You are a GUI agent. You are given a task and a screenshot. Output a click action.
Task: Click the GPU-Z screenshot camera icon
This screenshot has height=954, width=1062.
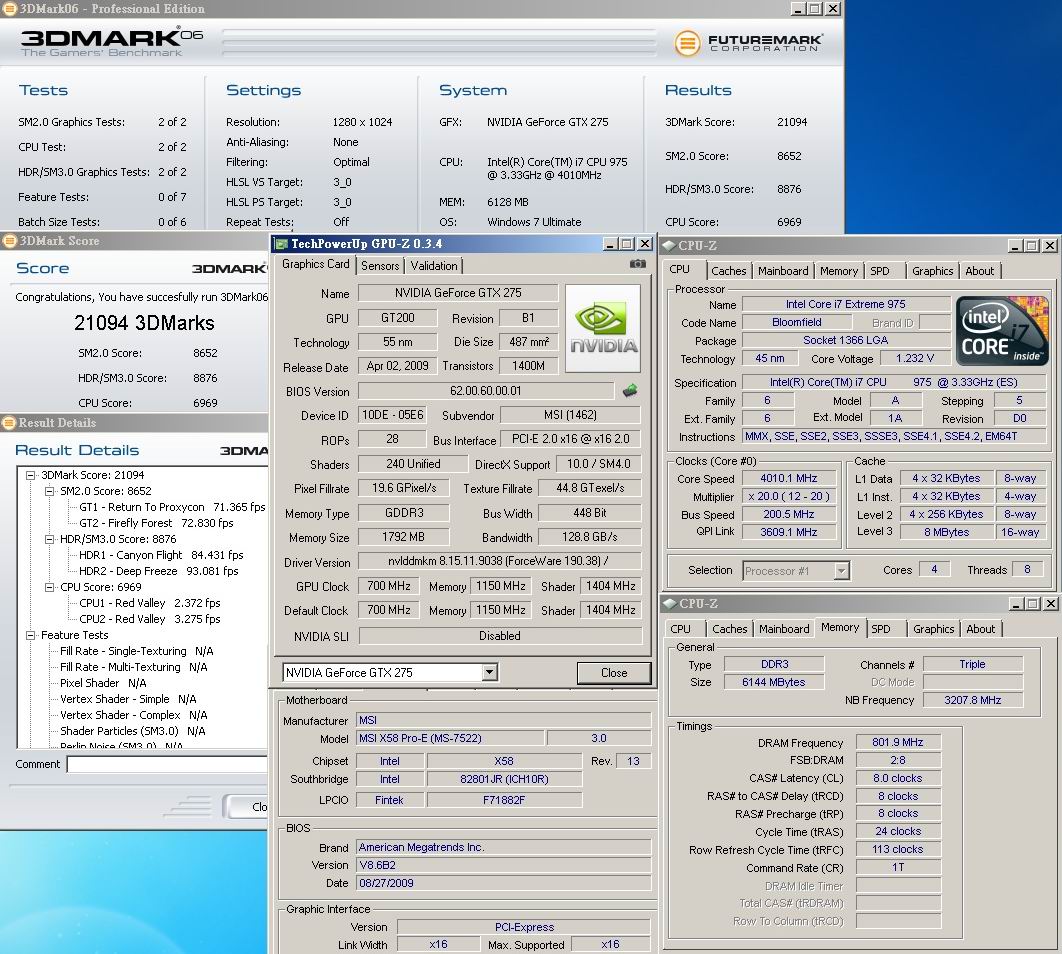pyautogui.click(x=637, y=264)
